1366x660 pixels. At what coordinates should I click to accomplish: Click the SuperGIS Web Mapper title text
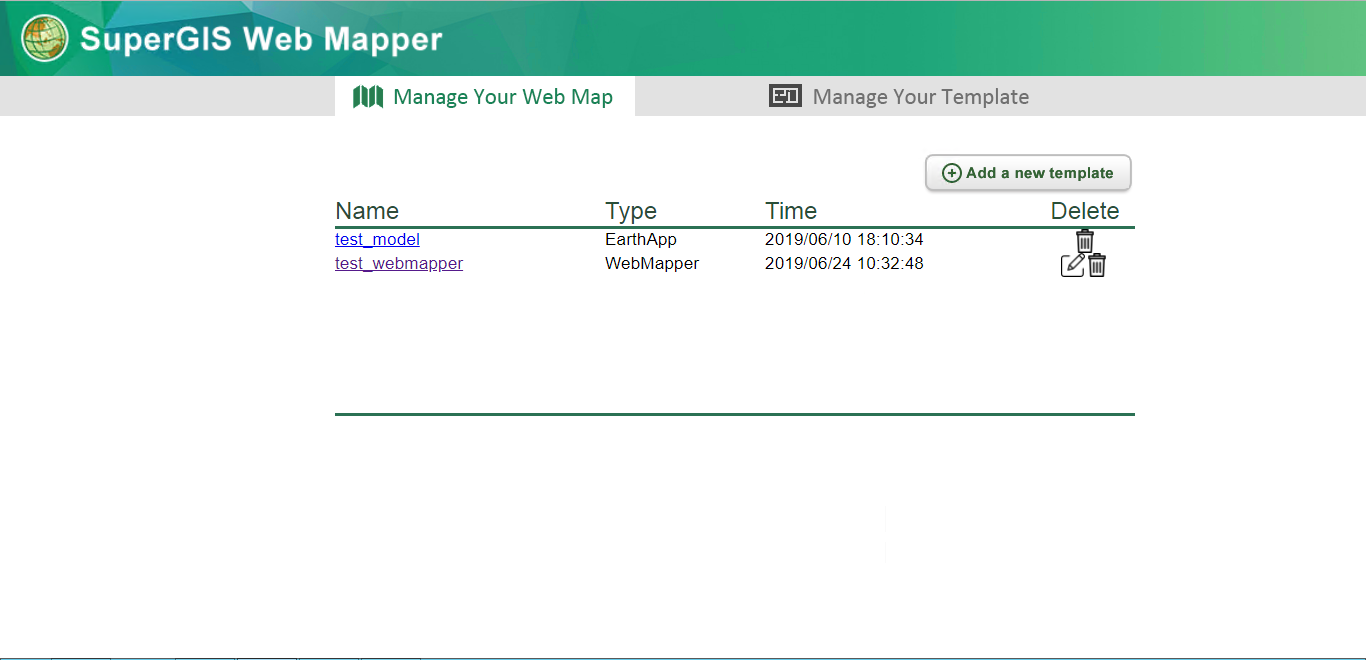point(261,39)
